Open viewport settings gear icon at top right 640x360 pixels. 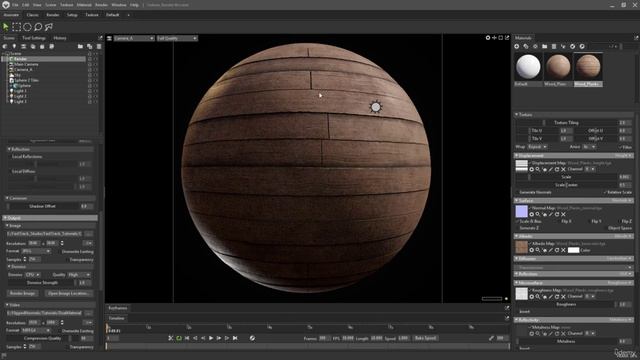[488, 38]
